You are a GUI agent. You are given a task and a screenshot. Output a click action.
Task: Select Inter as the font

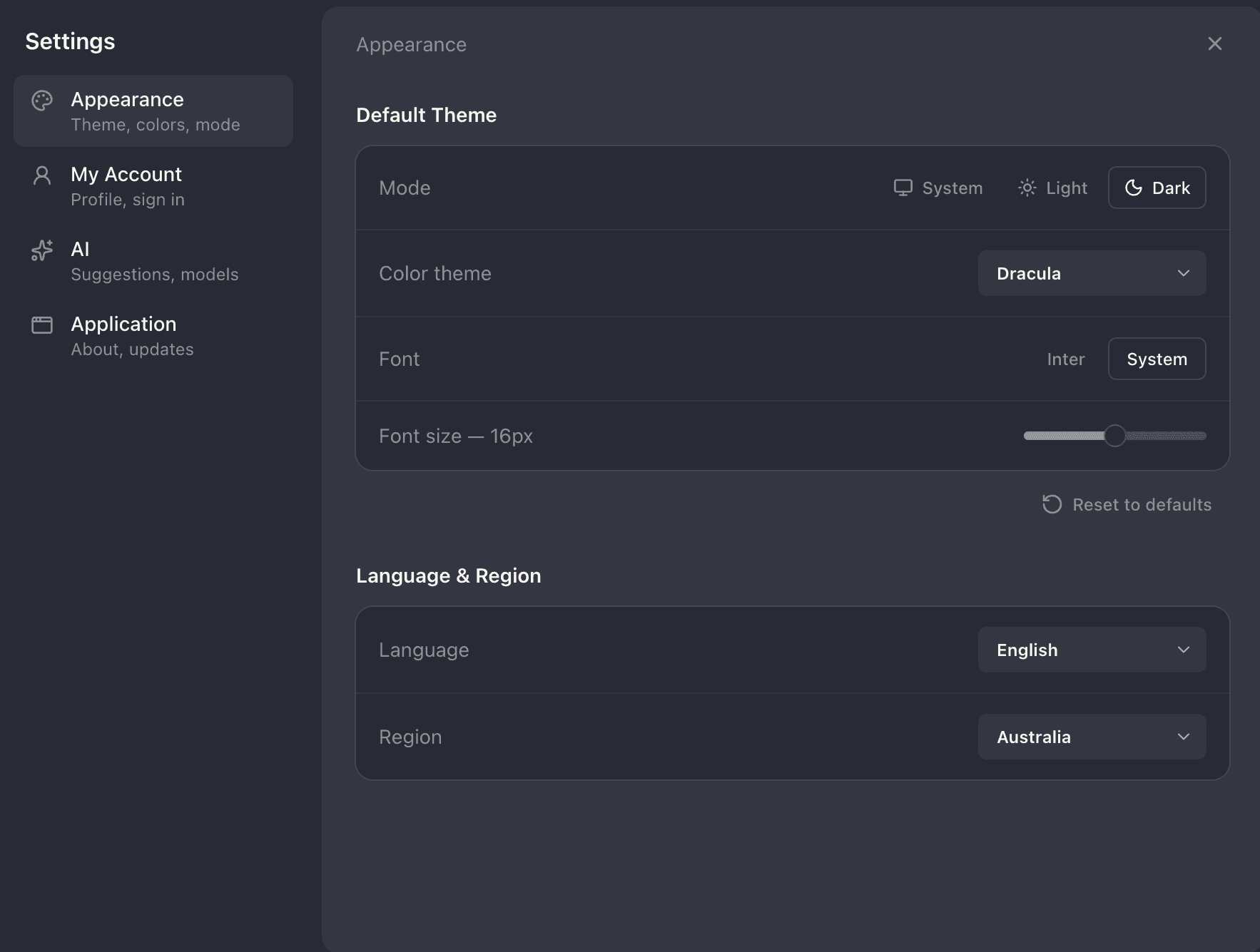tap(1065, 359)
